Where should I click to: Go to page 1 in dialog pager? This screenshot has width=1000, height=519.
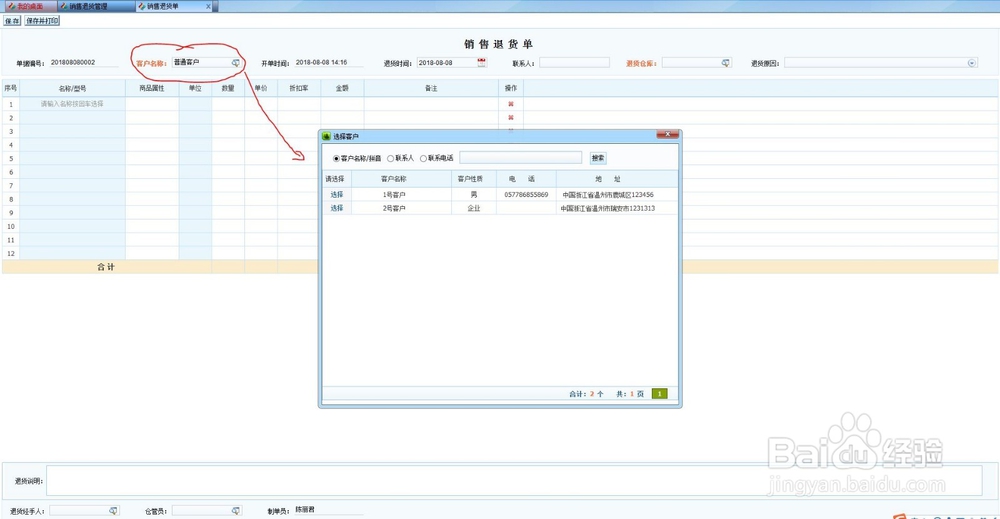pyautogui.click(x=659, y=393)
